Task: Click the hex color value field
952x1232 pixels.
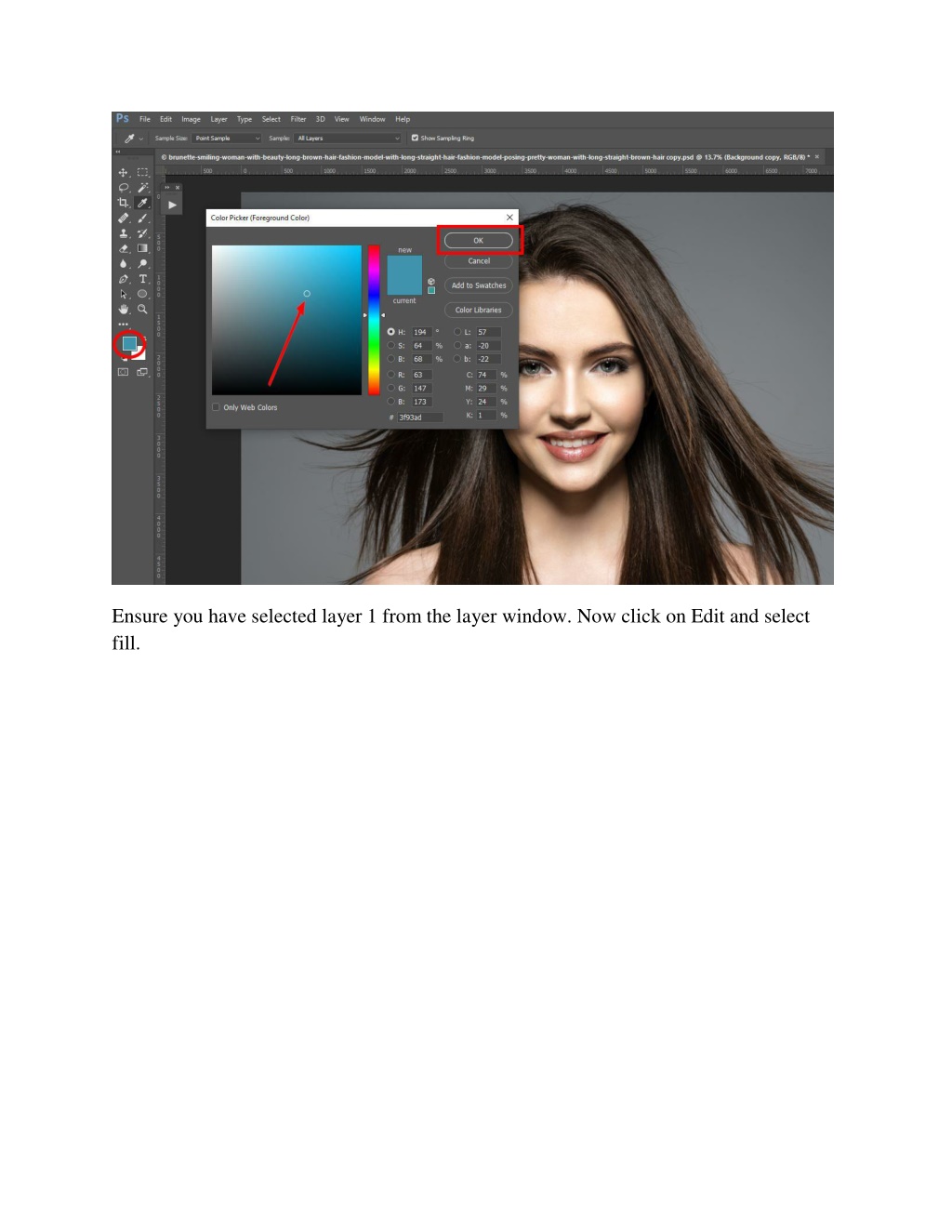Action: 419,417
